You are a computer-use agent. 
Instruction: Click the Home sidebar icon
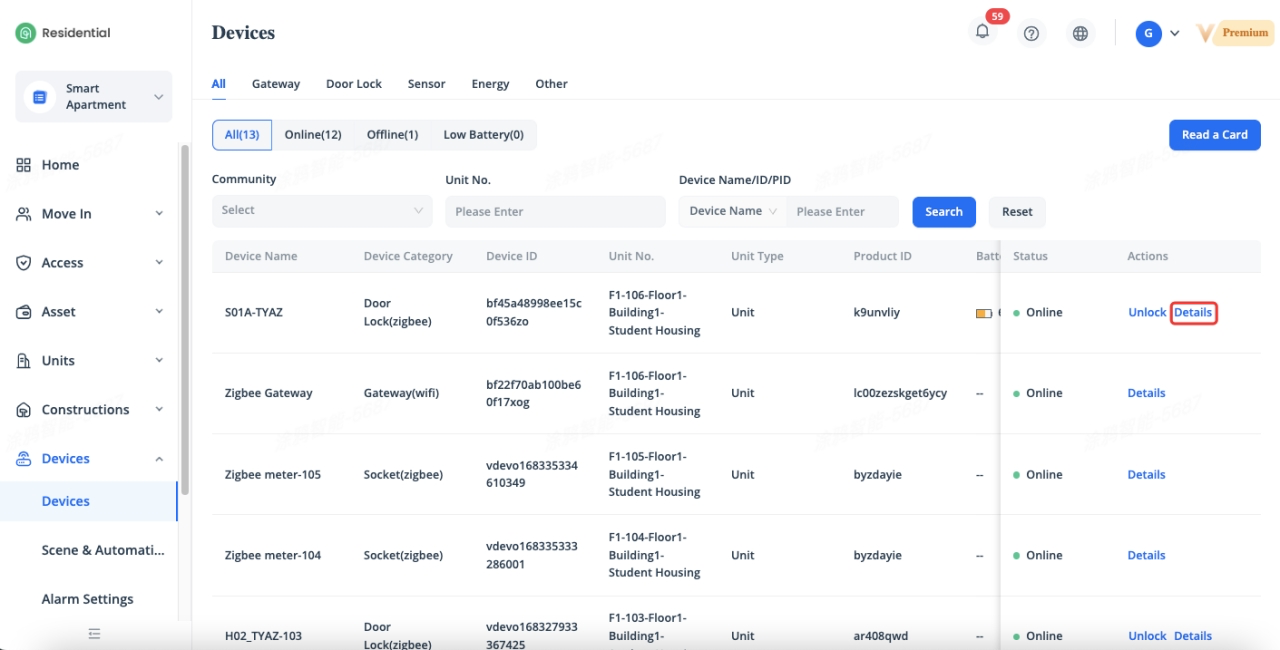pos(24,165)
